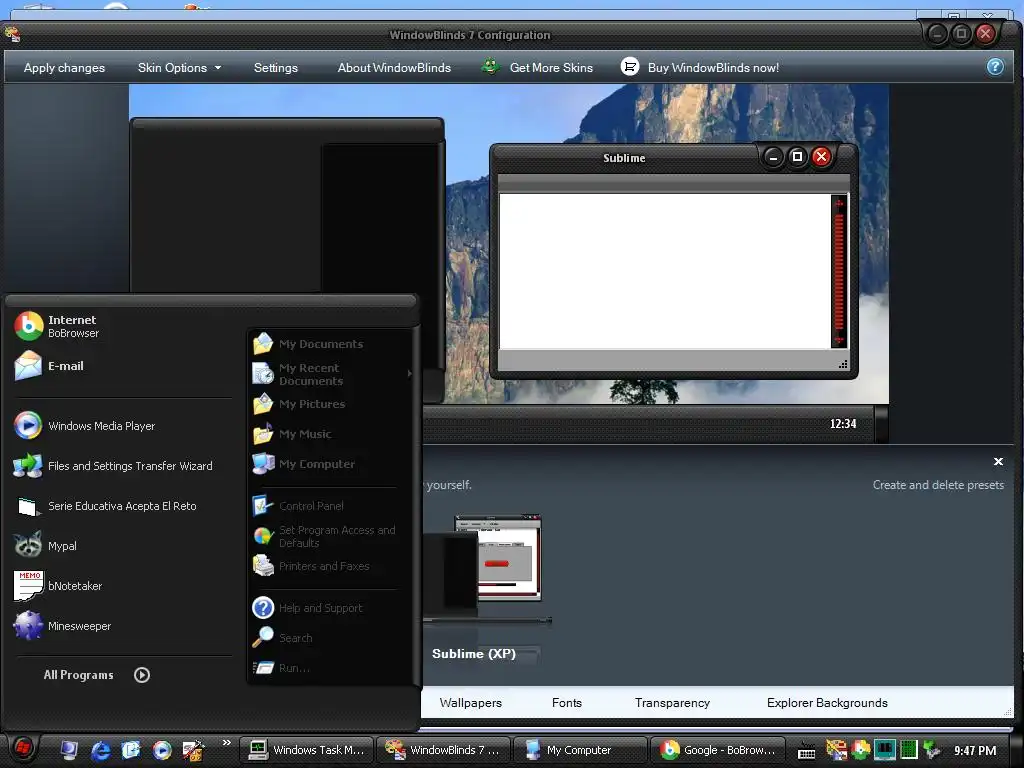Open My Pictures folder
Screen dimensions: 1024x768
298,404
